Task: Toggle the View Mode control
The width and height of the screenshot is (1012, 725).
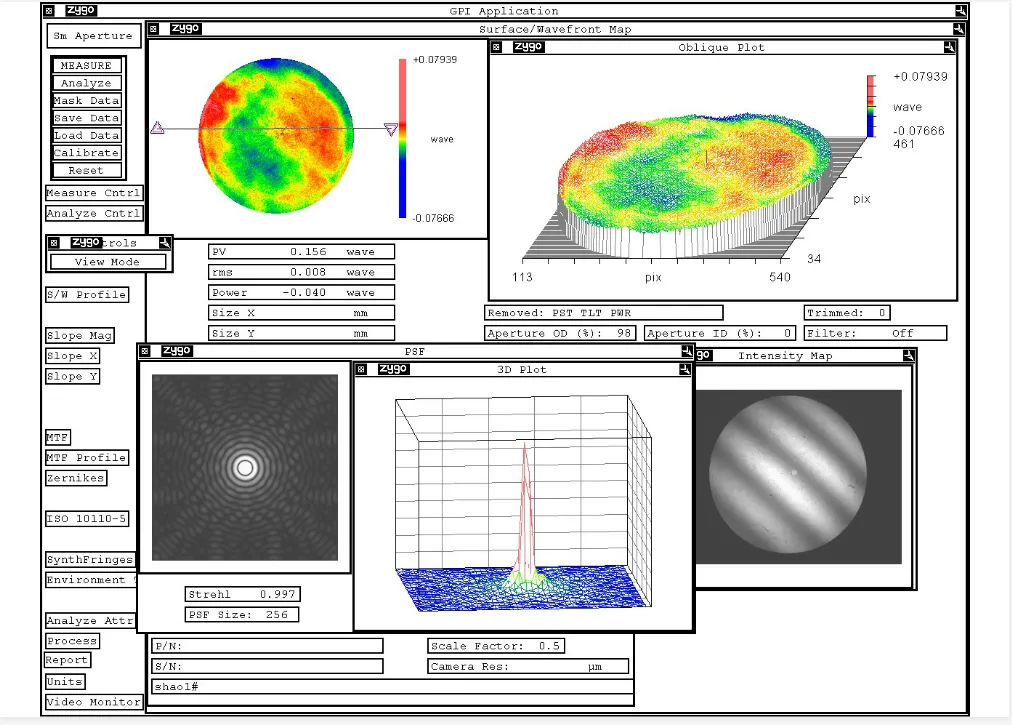Action: pyautogui.click(x=108, y=262)
